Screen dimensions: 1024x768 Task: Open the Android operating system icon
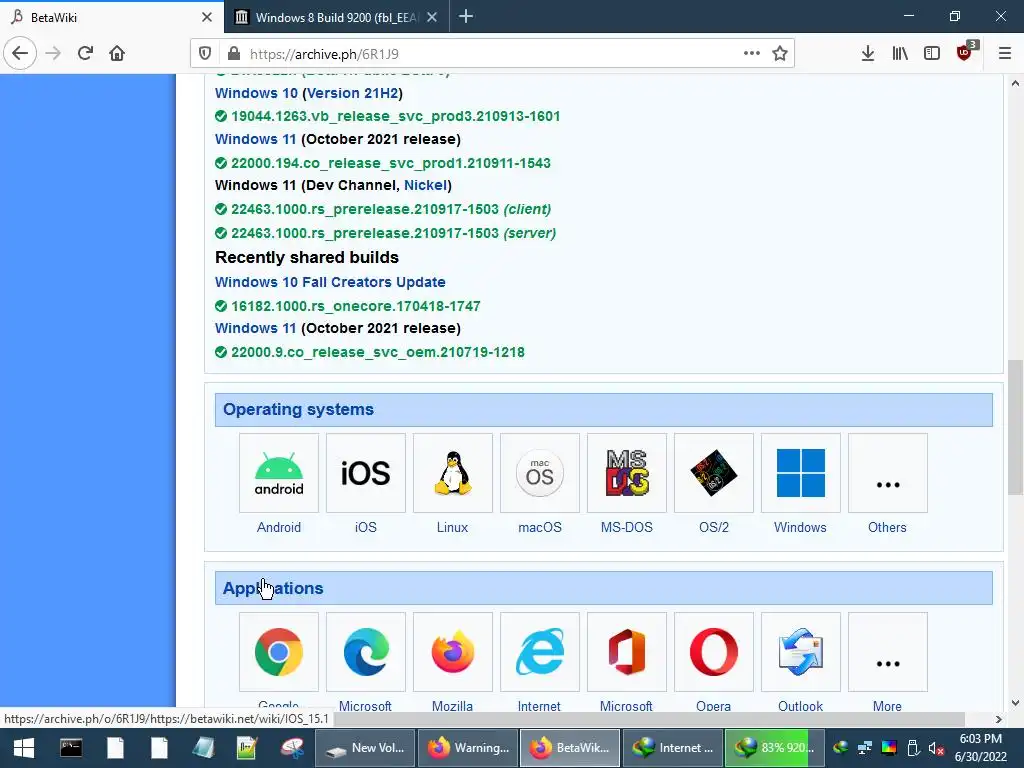point(279,473)
